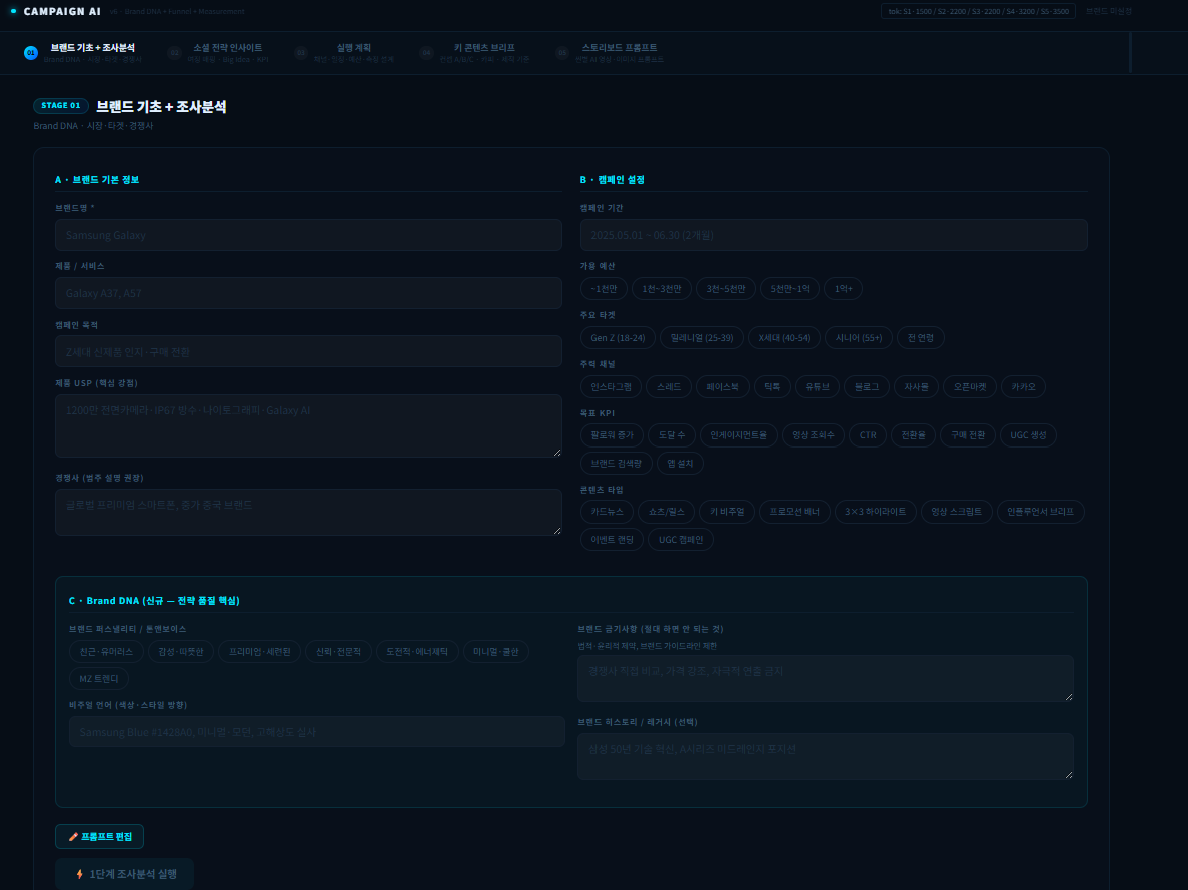Open step 04 키 콘텐츠 브리프

(x=475, y=53)
